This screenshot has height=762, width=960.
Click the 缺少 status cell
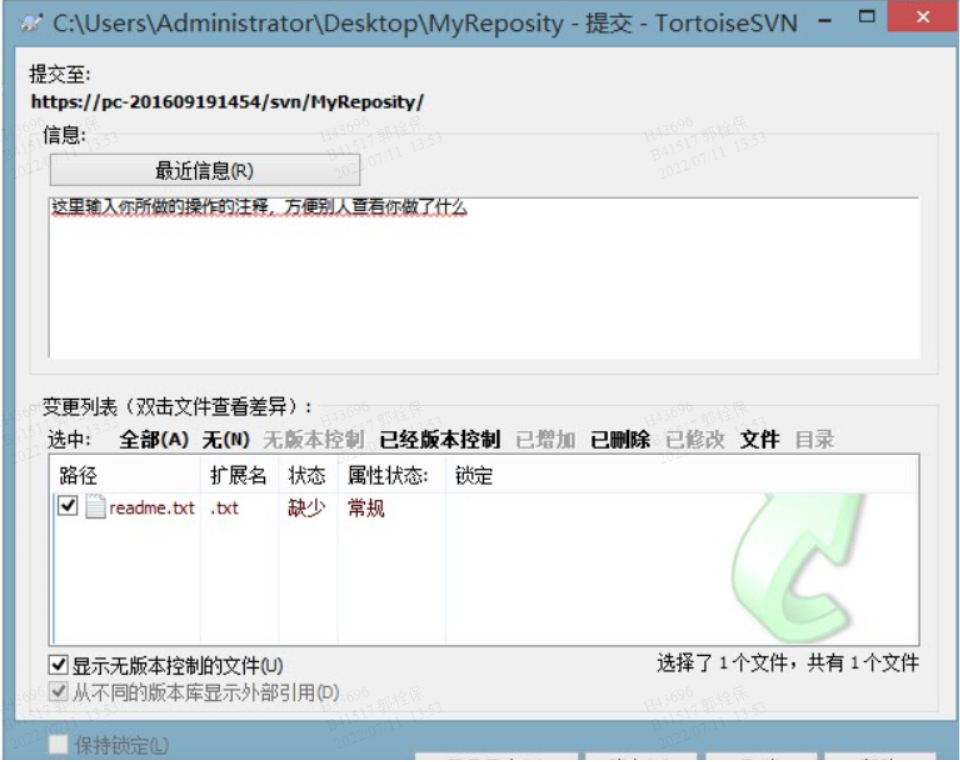pyautogui.click(x=306, y=508)
